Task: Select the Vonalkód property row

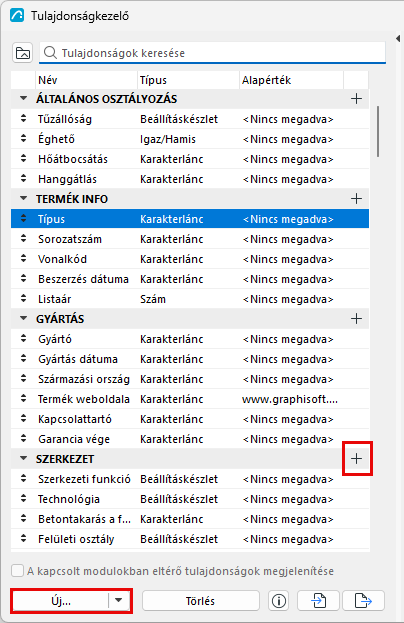Action: 190,259
